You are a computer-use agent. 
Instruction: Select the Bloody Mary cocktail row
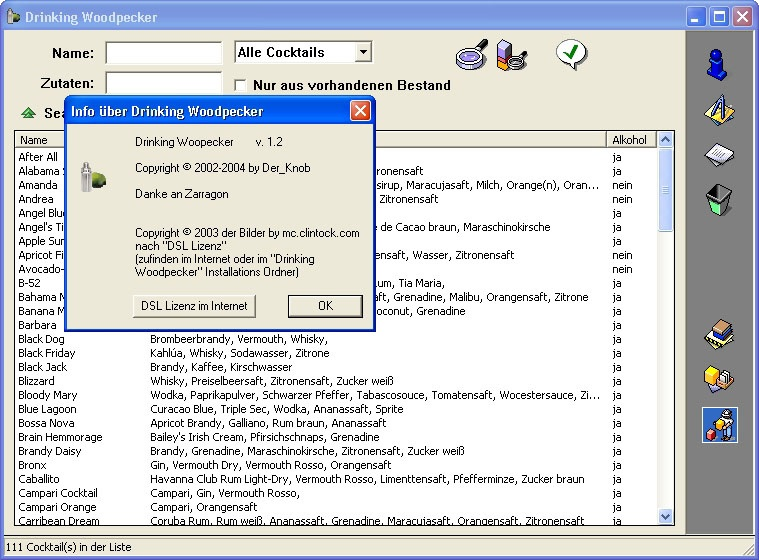[336, 395]
